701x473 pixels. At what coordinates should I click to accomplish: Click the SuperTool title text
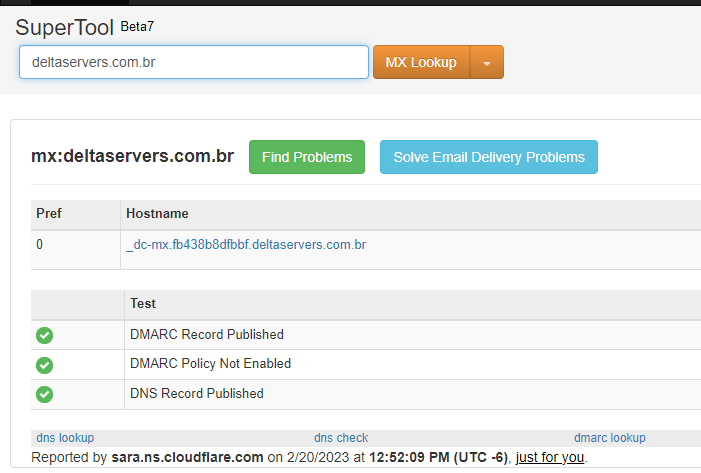coord(64,27)
